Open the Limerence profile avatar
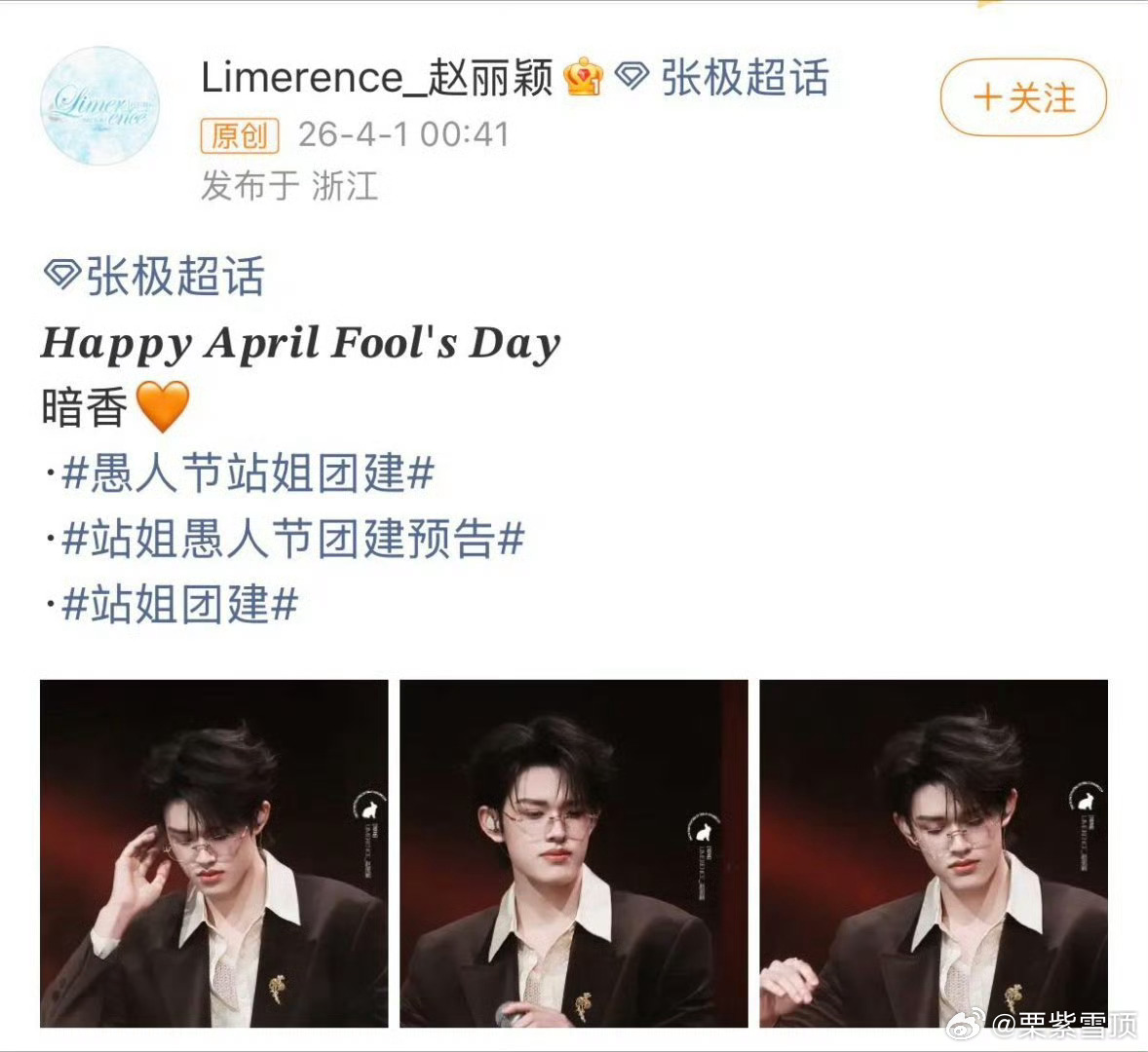 tap(99, 106)
